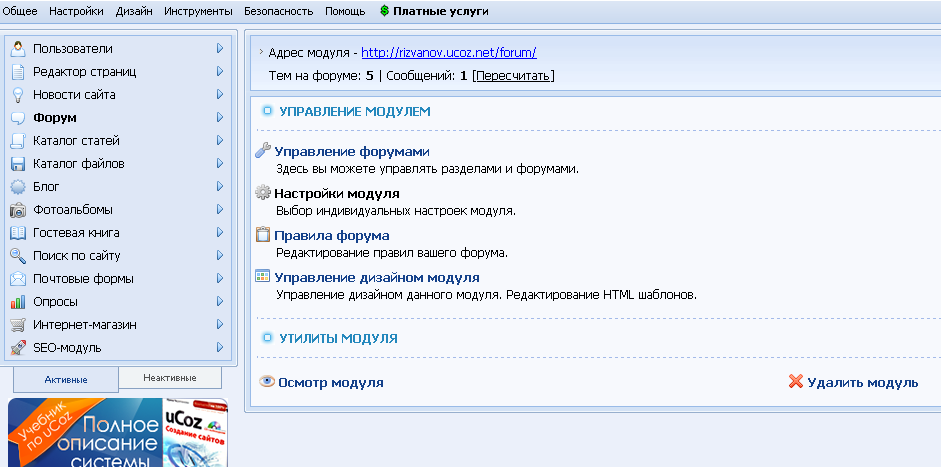This screenshot has width=941, height=467.
Task: Expand the Фотоальбомы submenu arrow
Action: [220, 210]
